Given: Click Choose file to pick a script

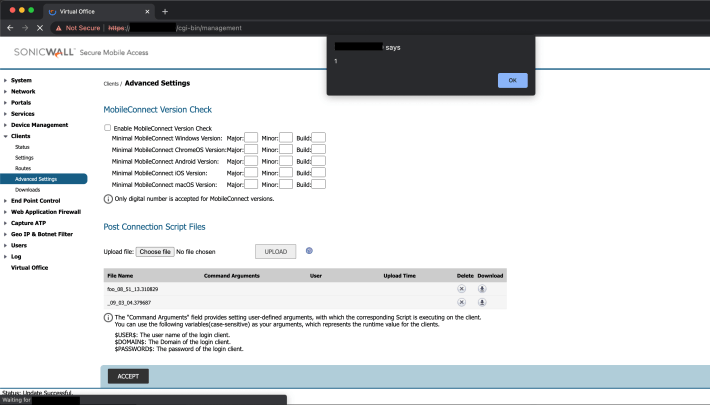Looking at the screenshot, I should 155,252.
